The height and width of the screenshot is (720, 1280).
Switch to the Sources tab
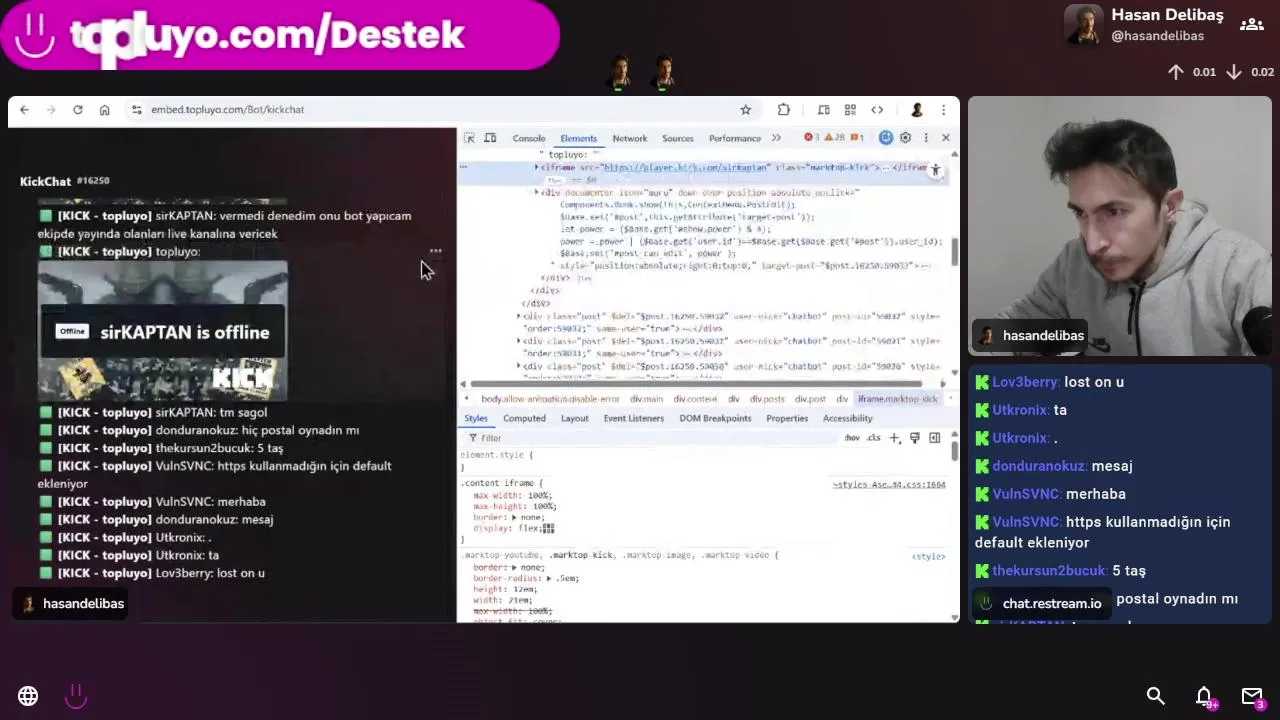pos(677,139)
